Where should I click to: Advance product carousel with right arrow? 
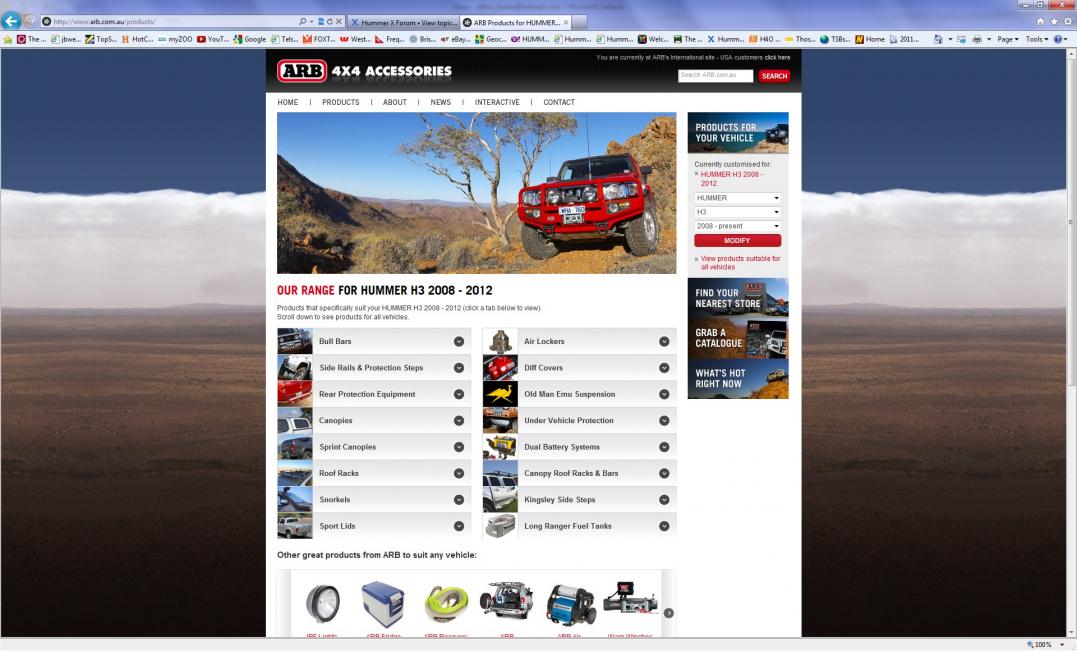click(x=668, y=613)
